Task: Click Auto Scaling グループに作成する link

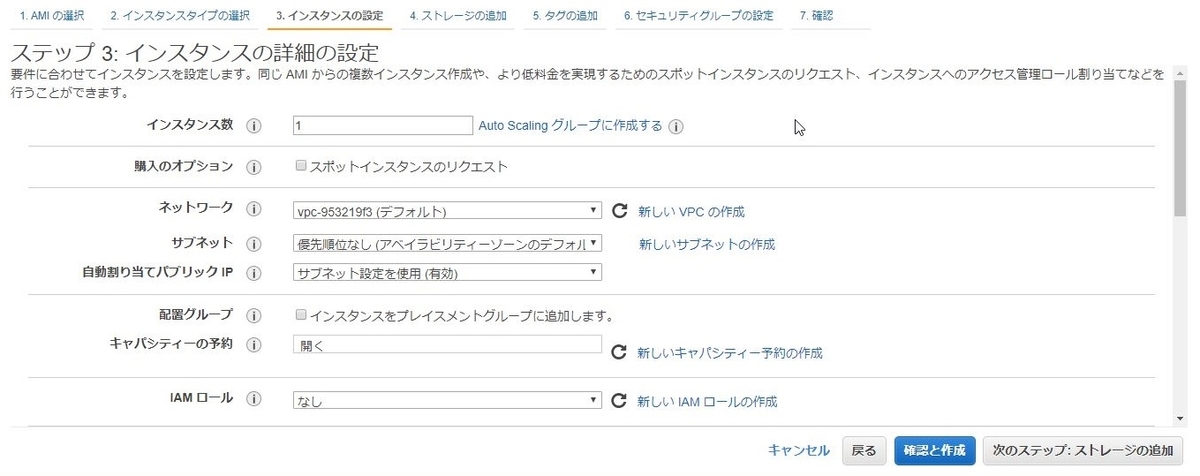Action: tap(570, 126)
